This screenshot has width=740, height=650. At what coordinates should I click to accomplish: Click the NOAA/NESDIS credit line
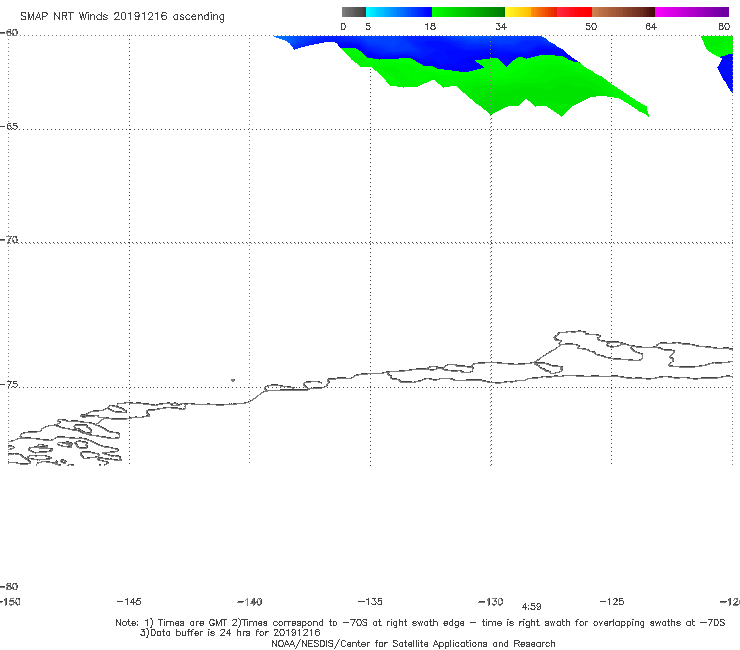click(413, 644)
